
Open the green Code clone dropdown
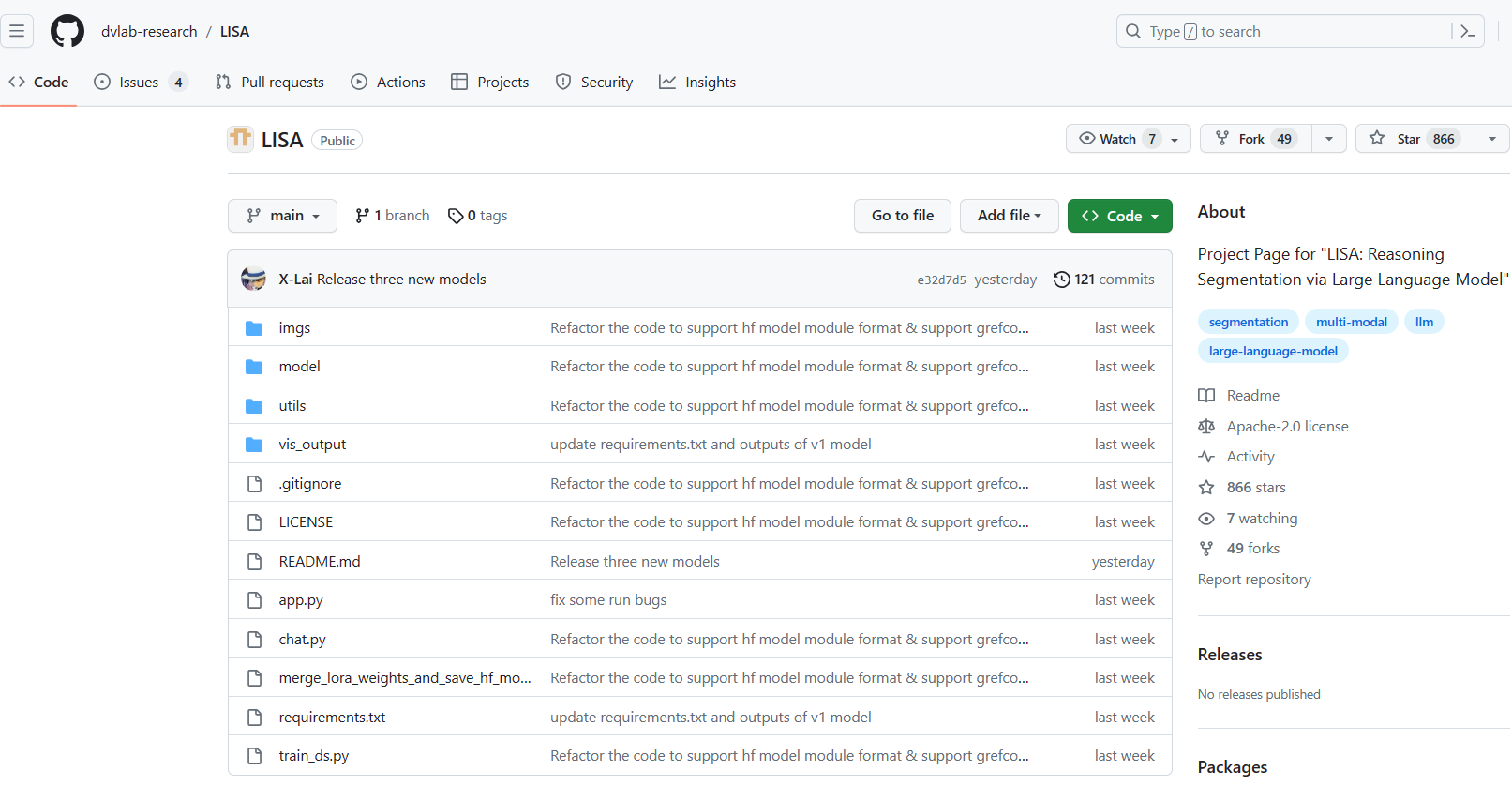[1120, 216]
